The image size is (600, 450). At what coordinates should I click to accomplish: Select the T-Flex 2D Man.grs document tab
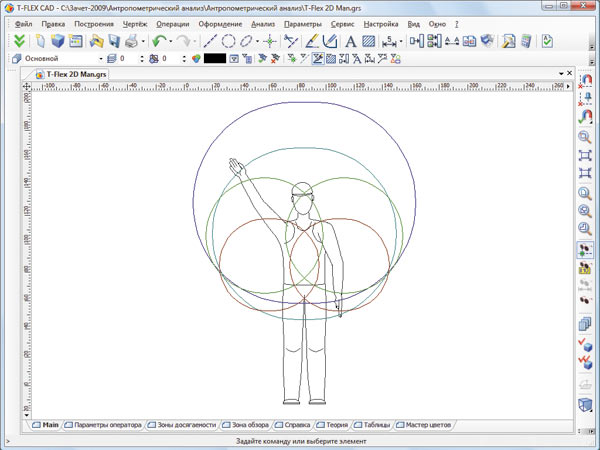pos(71,74)
